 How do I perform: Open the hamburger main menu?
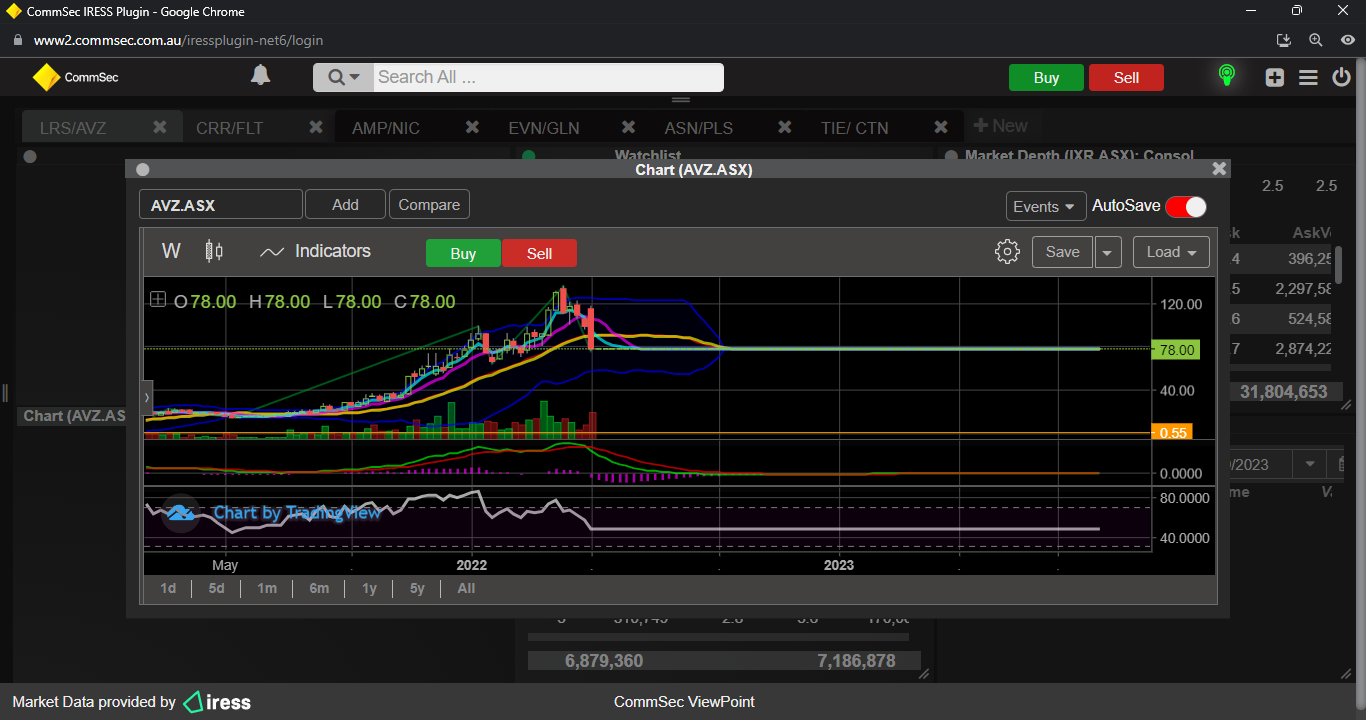click(1308, 77)
